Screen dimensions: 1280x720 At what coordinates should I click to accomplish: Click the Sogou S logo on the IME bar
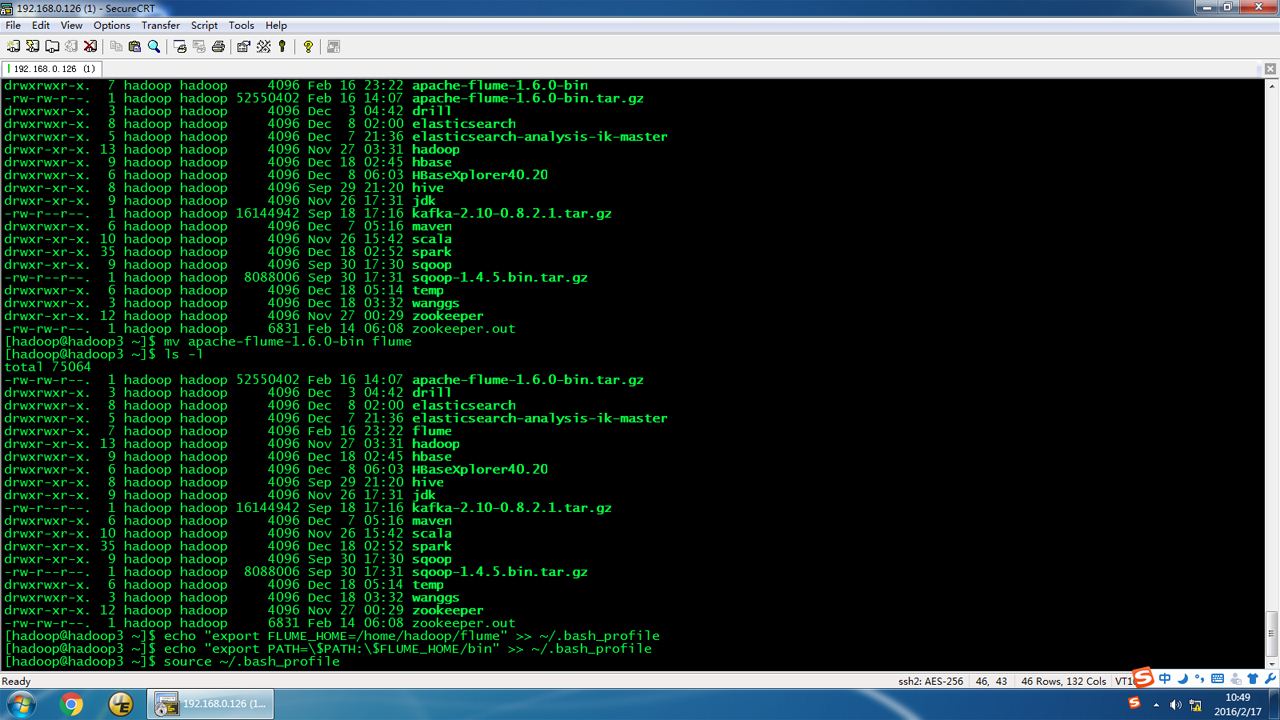[x=1143, y=677]
